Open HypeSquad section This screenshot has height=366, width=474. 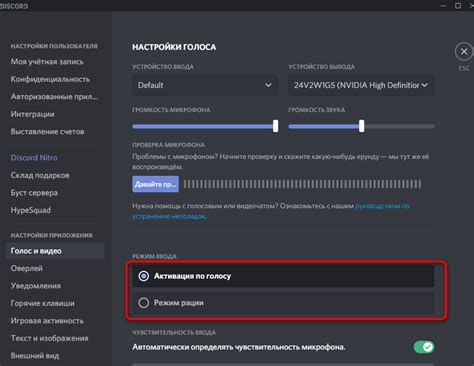pos(31,210)
